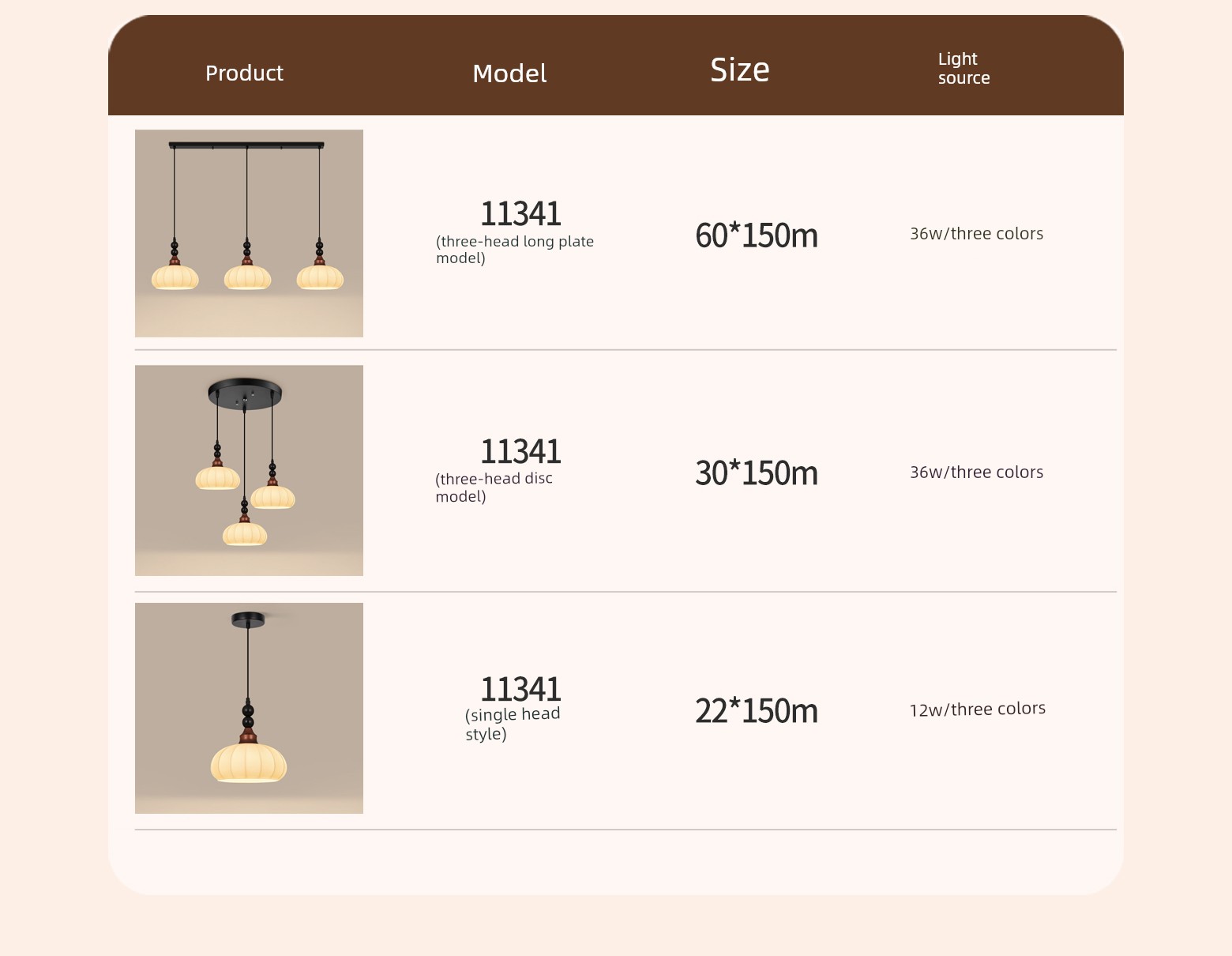Image resolution: width=1232 pixels, height=956 pixels.
Task: Select the Light source column header
Action: pyautogui.click(x=963, y=68)
